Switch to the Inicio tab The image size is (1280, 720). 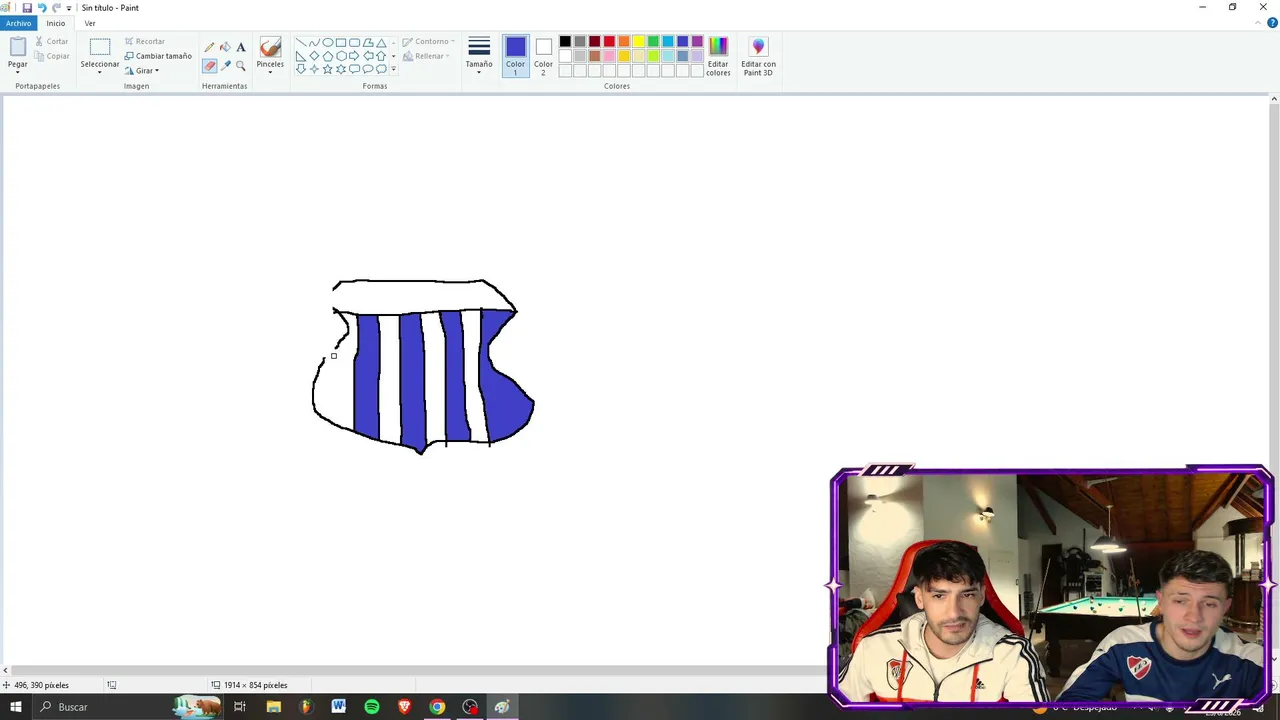[x=56, y=23]
